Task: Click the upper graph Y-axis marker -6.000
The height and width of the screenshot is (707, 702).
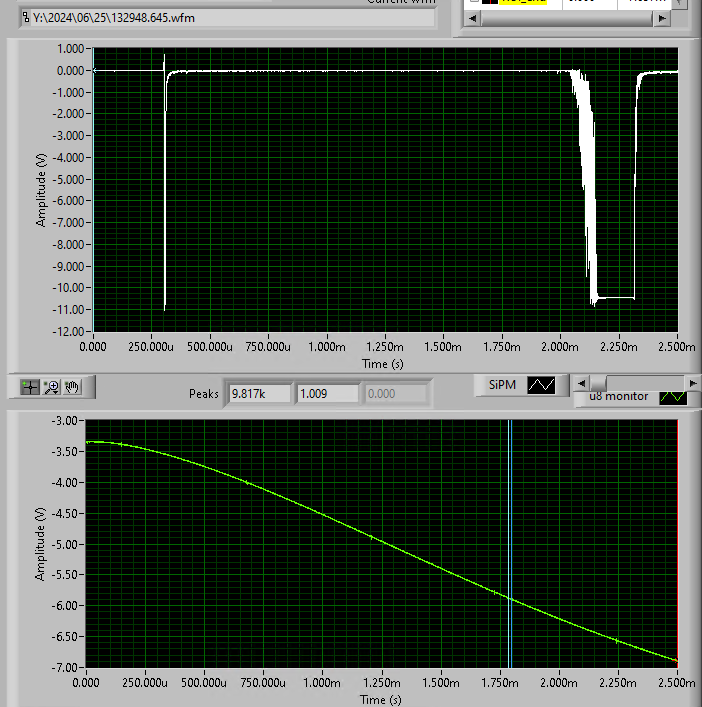Action: pos(69,201)
